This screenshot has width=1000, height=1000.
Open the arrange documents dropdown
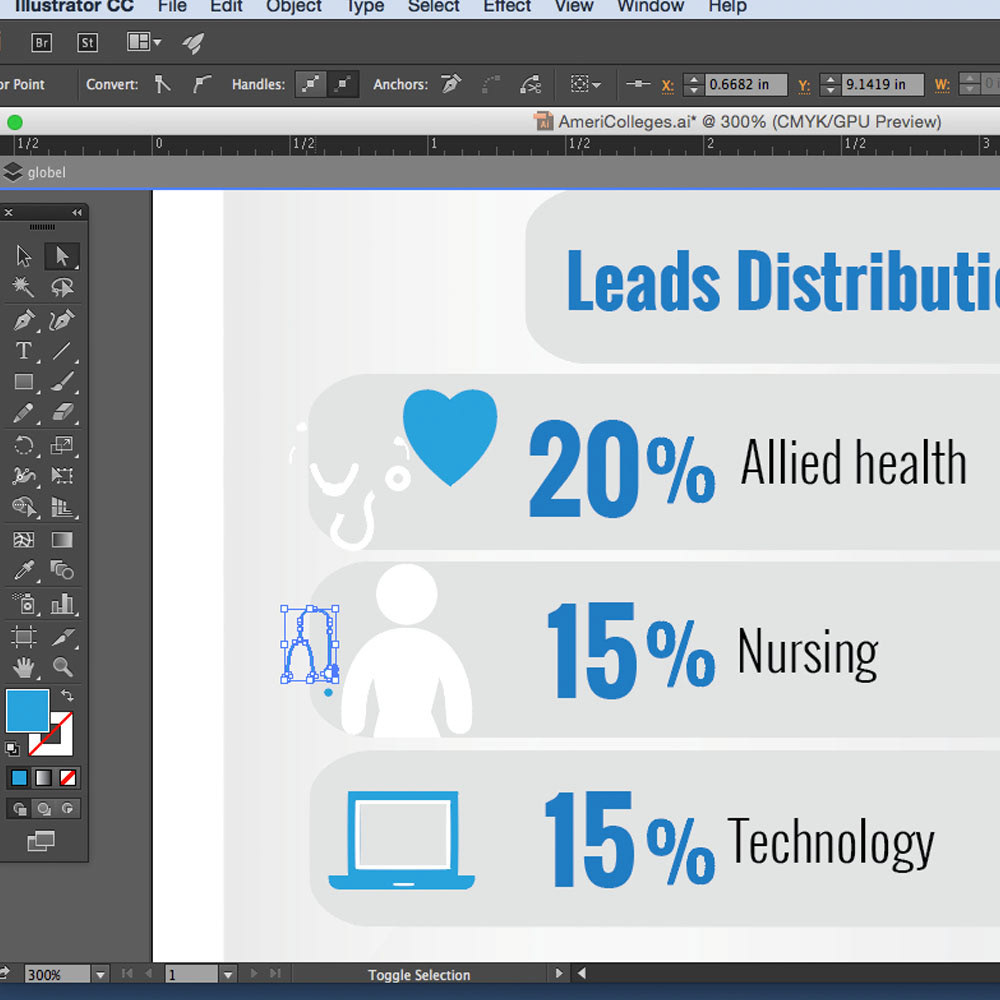[x=143, y=43]
